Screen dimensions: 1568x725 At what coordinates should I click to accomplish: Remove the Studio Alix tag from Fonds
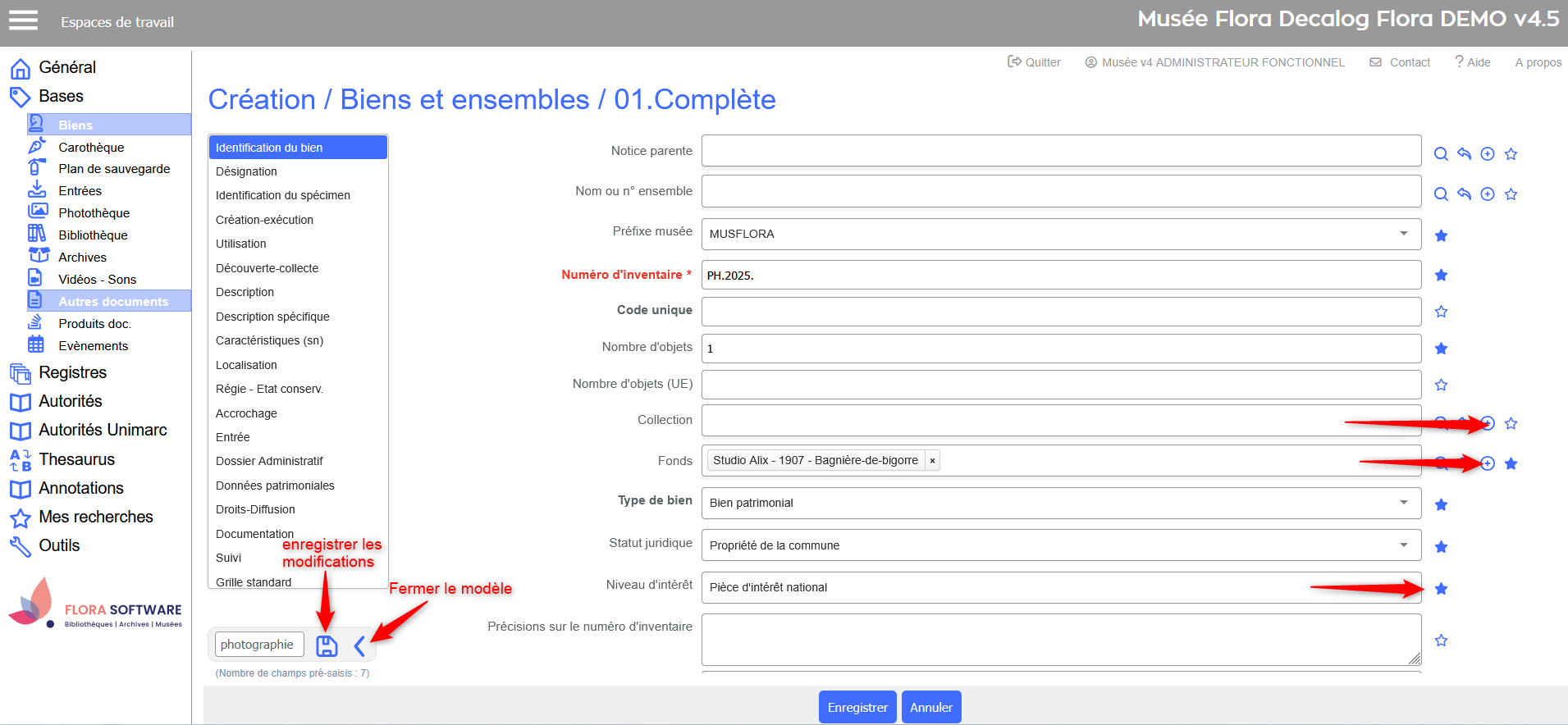[932, 461]
